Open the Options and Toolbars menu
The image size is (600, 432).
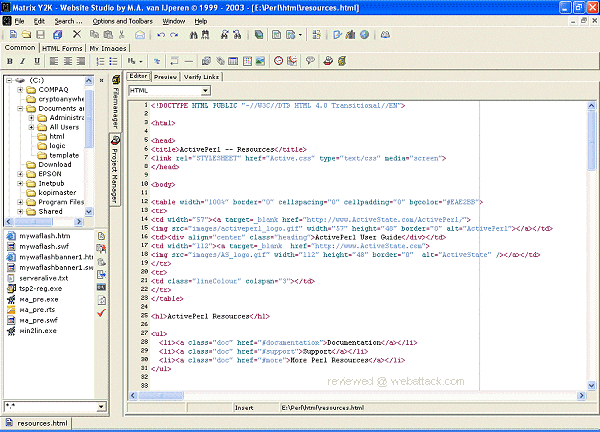click(122, 21)
